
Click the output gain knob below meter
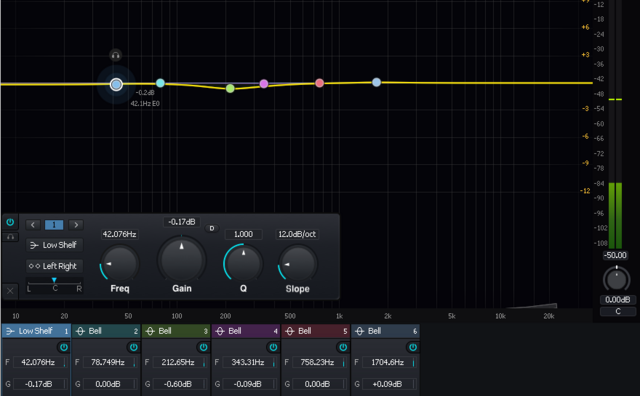[616, 279]
